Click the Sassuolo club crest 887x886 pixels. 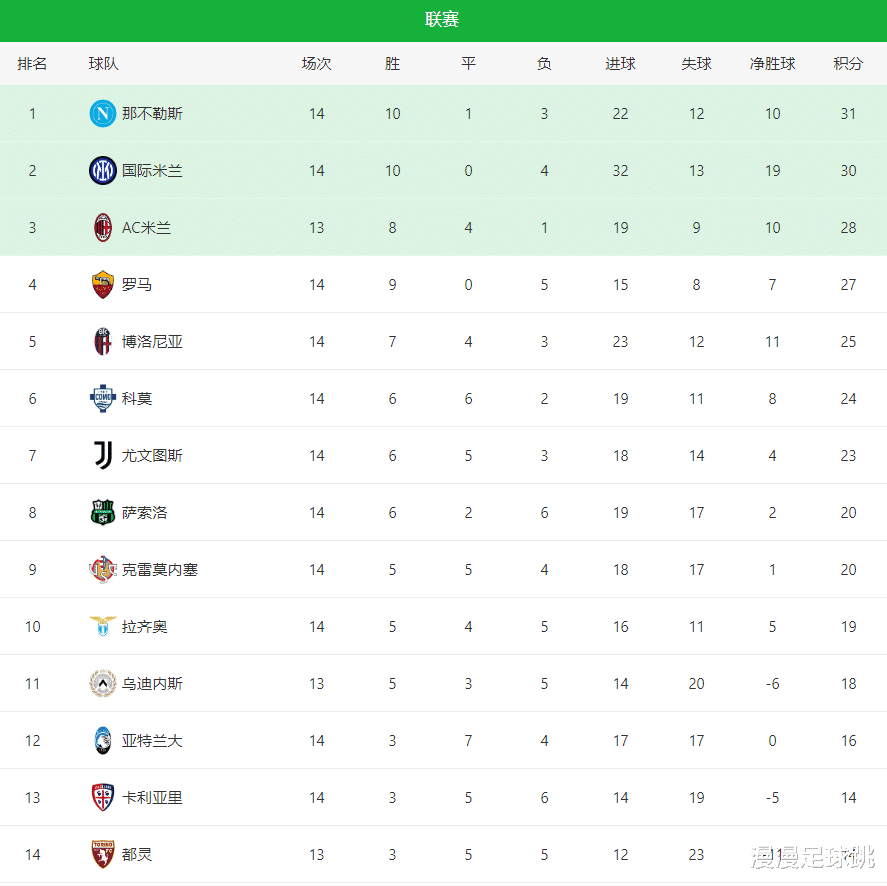[102, 513]
